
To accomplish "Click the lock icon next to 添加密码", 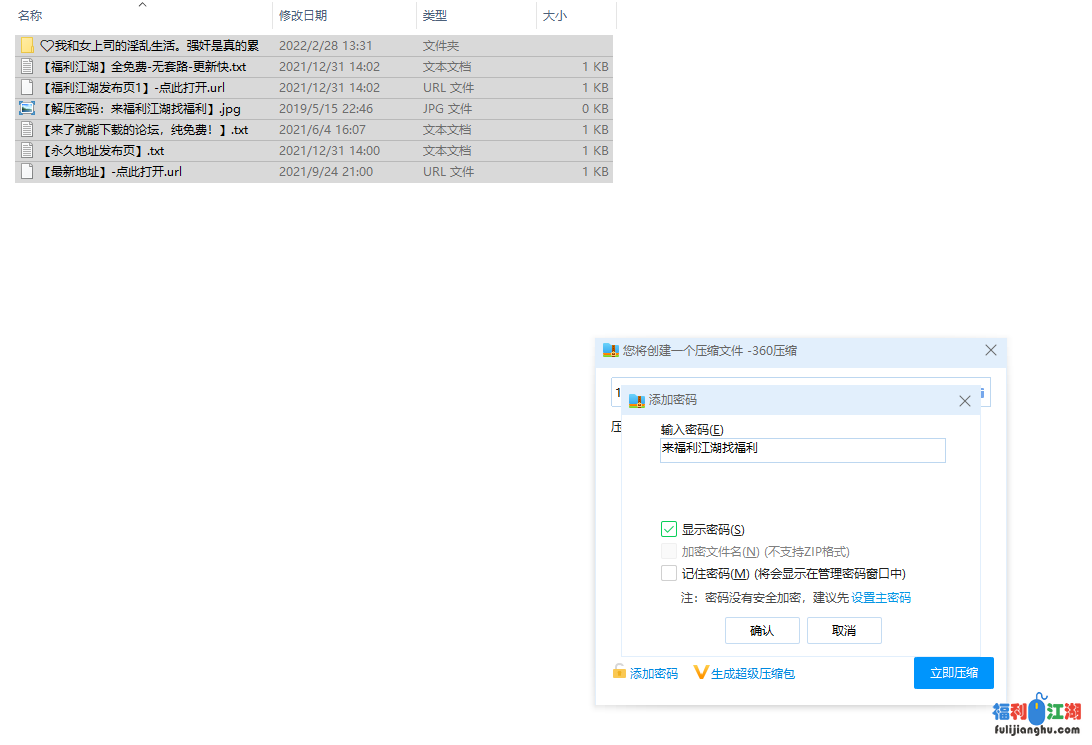I will (620, 673).
